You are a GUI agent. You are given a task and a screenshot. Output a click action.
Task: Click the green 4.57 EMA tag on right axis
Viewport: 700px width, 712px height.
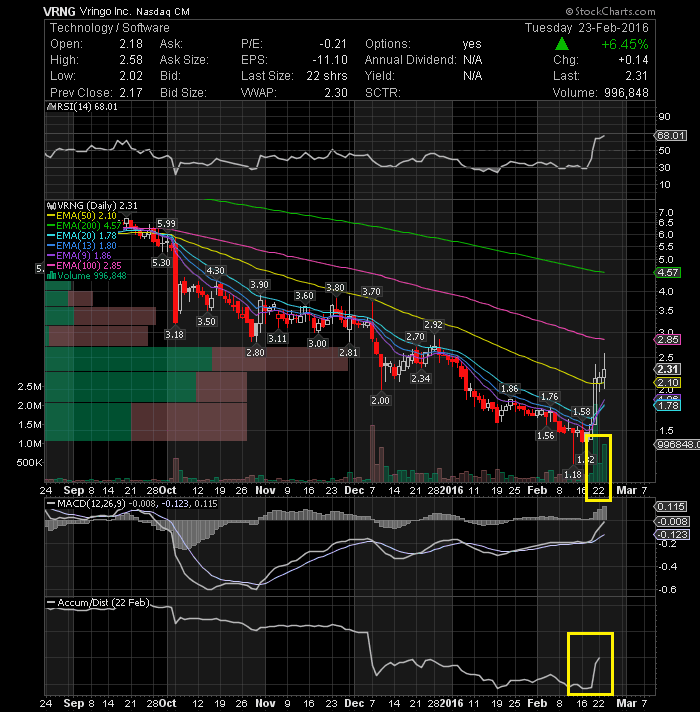667,273
